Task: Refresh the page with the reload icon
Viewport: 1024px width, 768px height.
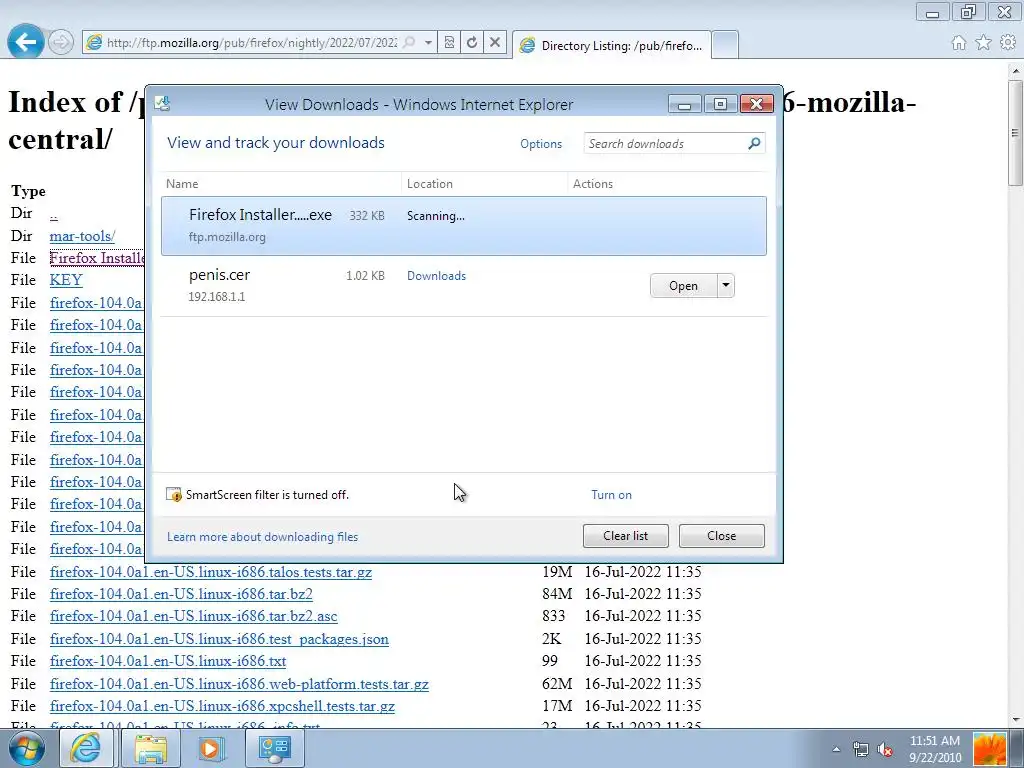Action: coord(472,42)
